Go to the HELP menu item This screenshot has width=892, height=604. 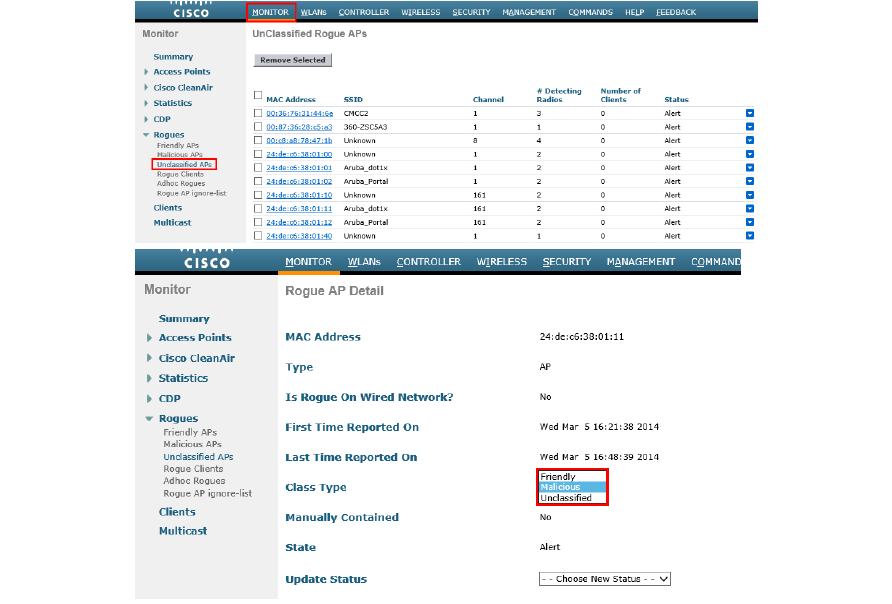coord(634,12)
